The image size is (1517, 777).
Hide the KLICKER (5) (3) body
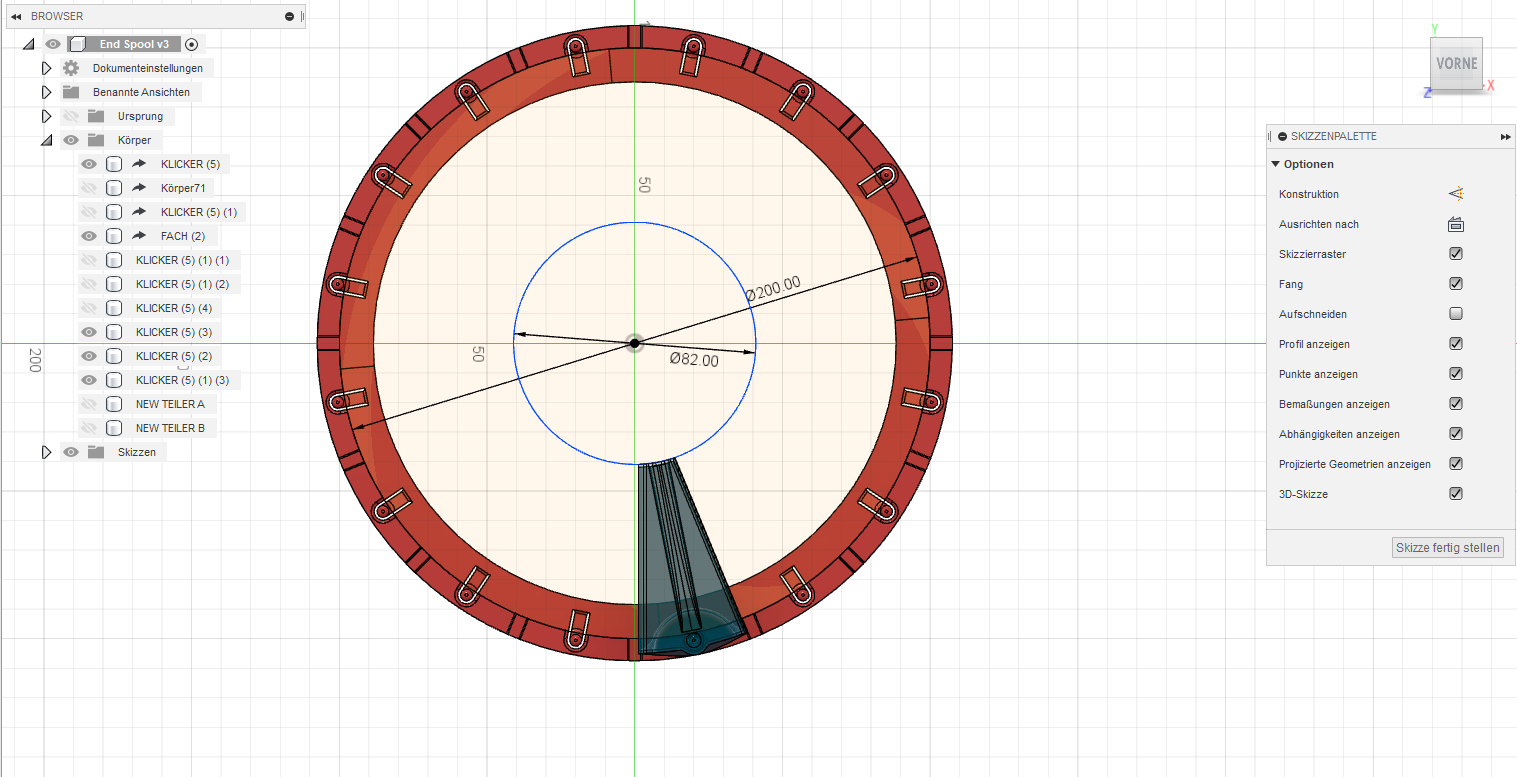89,332
